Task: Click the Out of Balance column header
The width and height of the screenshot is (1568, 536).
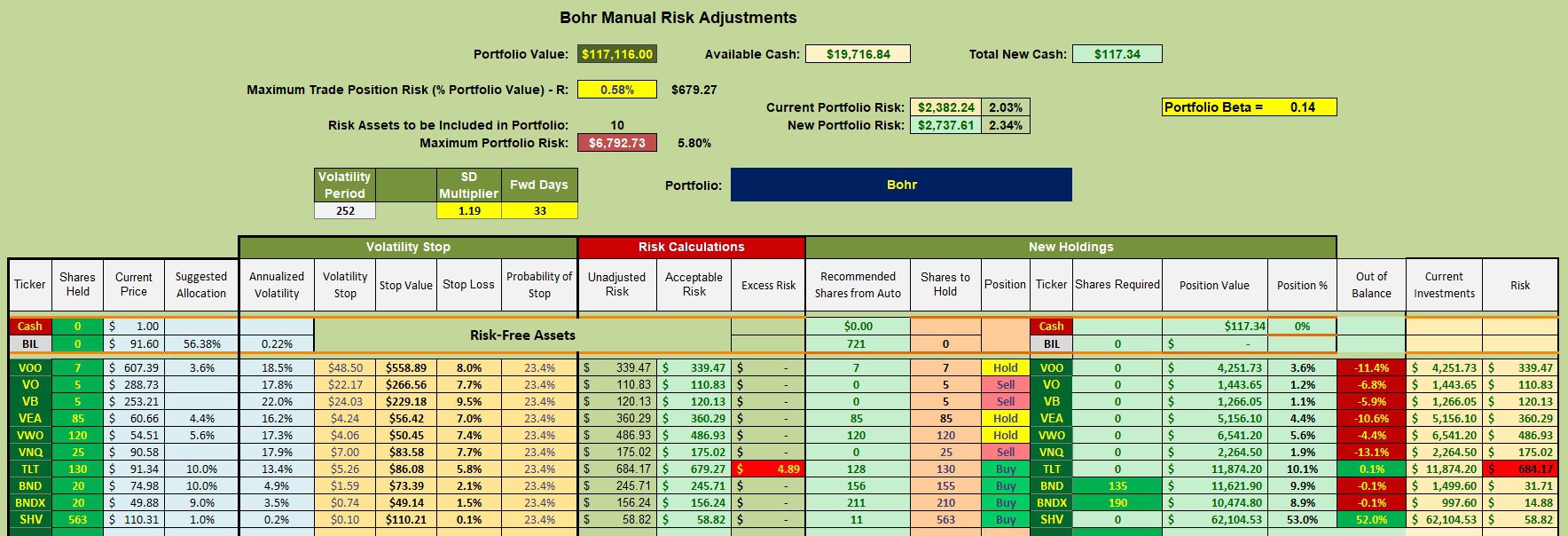Action: [x=1371, y=285]
